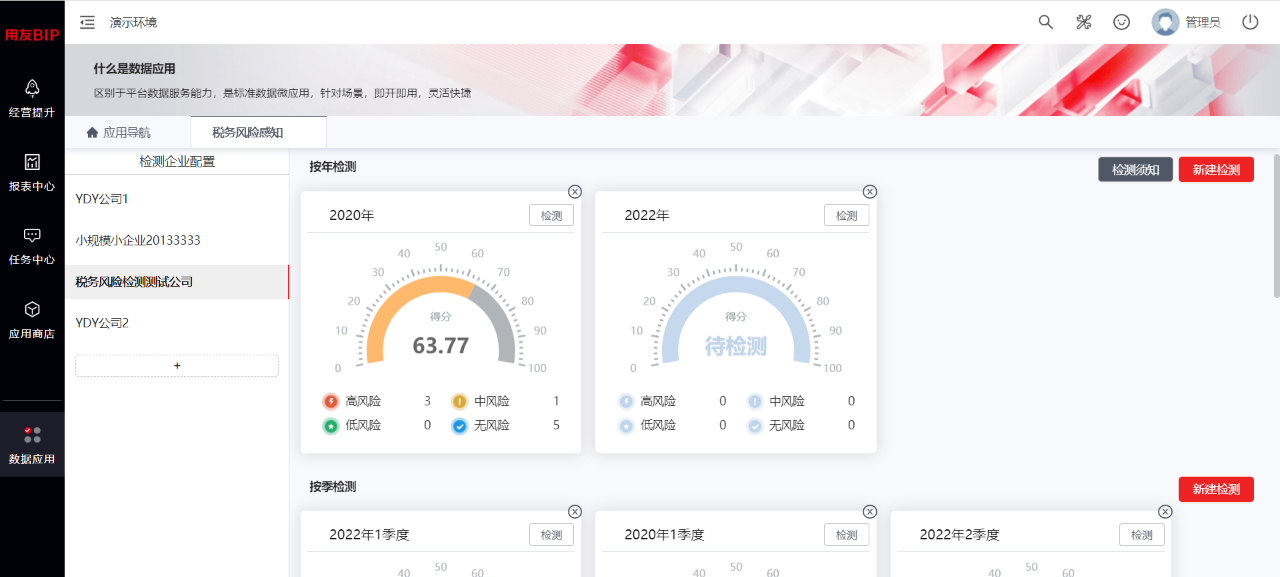Click the red high-risk icon in 2020年 card
This screenshot has width=1280, height=577.
331,401
